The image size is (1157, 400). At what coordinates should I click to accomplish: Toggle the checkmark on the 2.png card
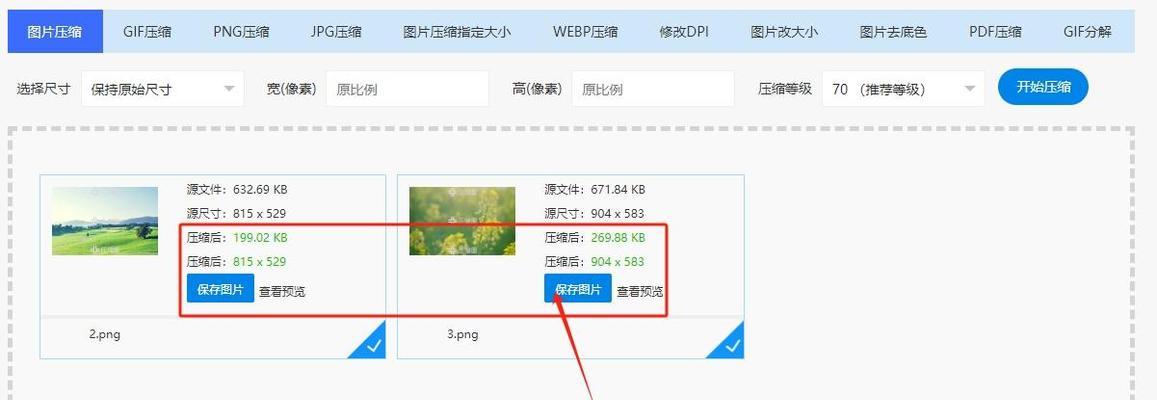(373, 345)
